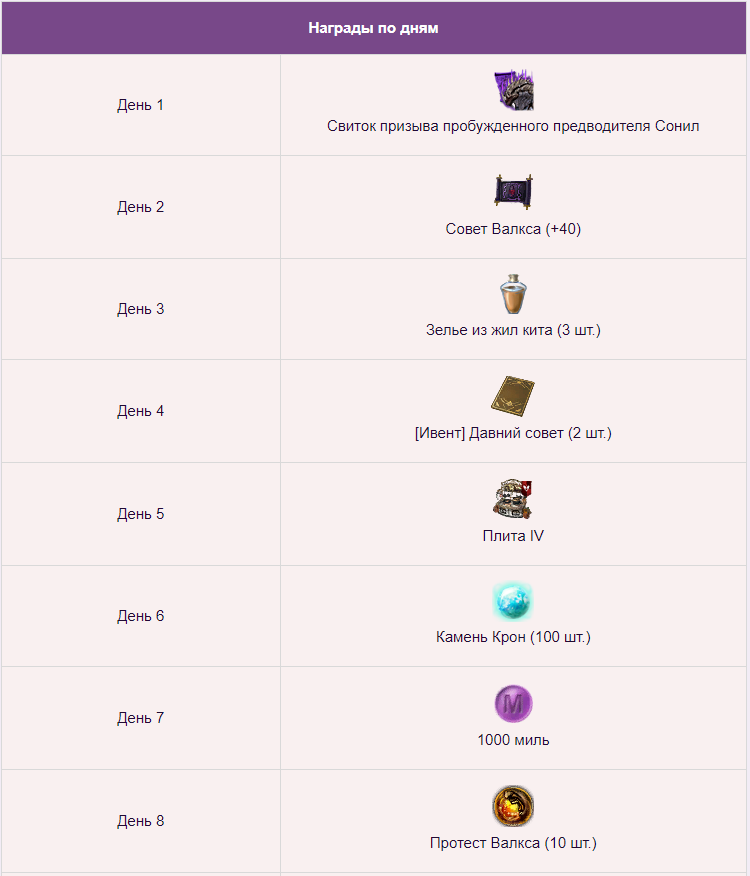Click '[Ивент] Давний совет (2 шт.)' text
Image resolution: width=750 pixels, height=876 pixels.
(513, 433)
